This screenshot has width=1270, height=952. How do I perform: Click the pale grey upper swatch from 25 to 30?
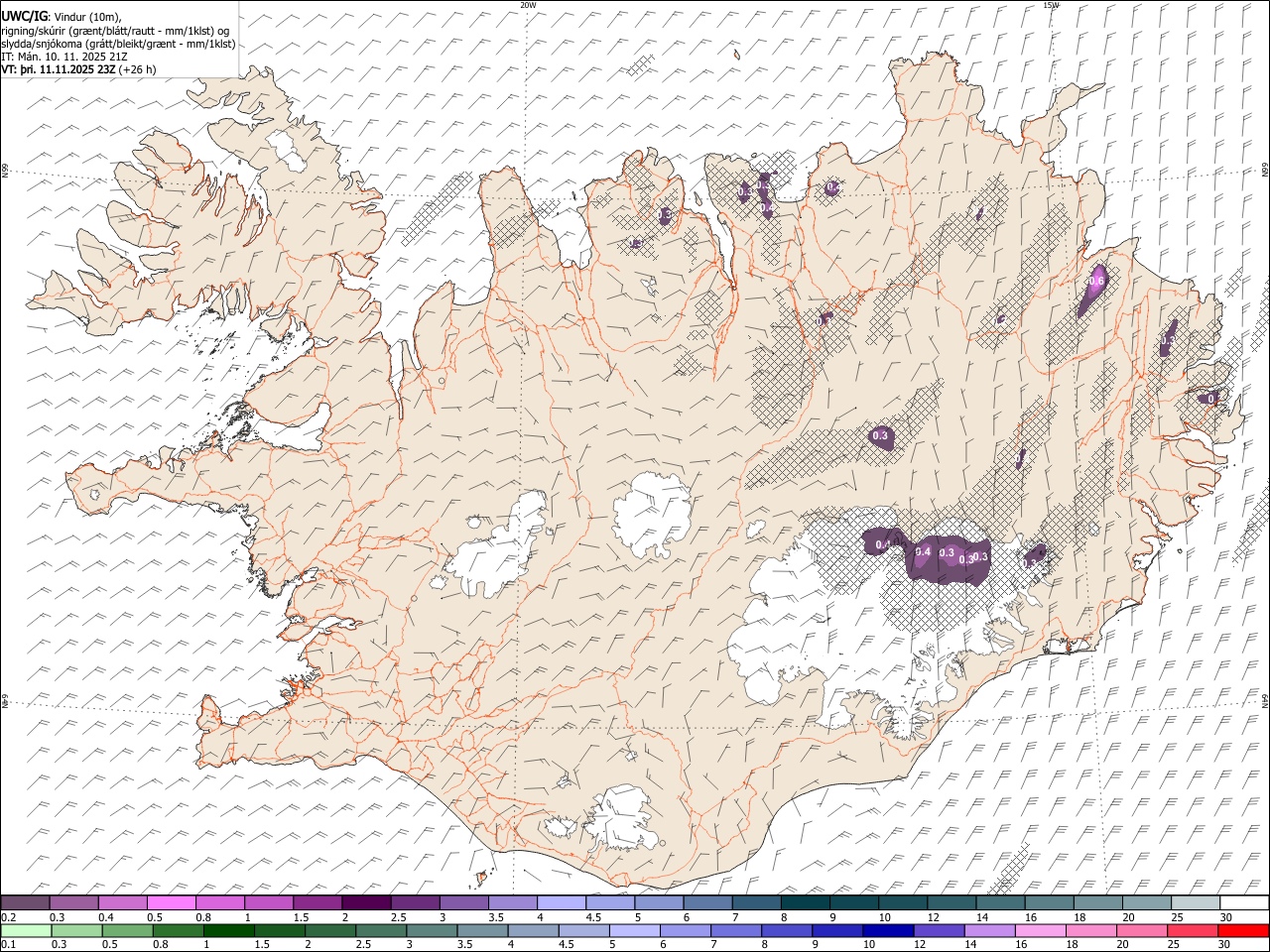tap(1195, 902)
